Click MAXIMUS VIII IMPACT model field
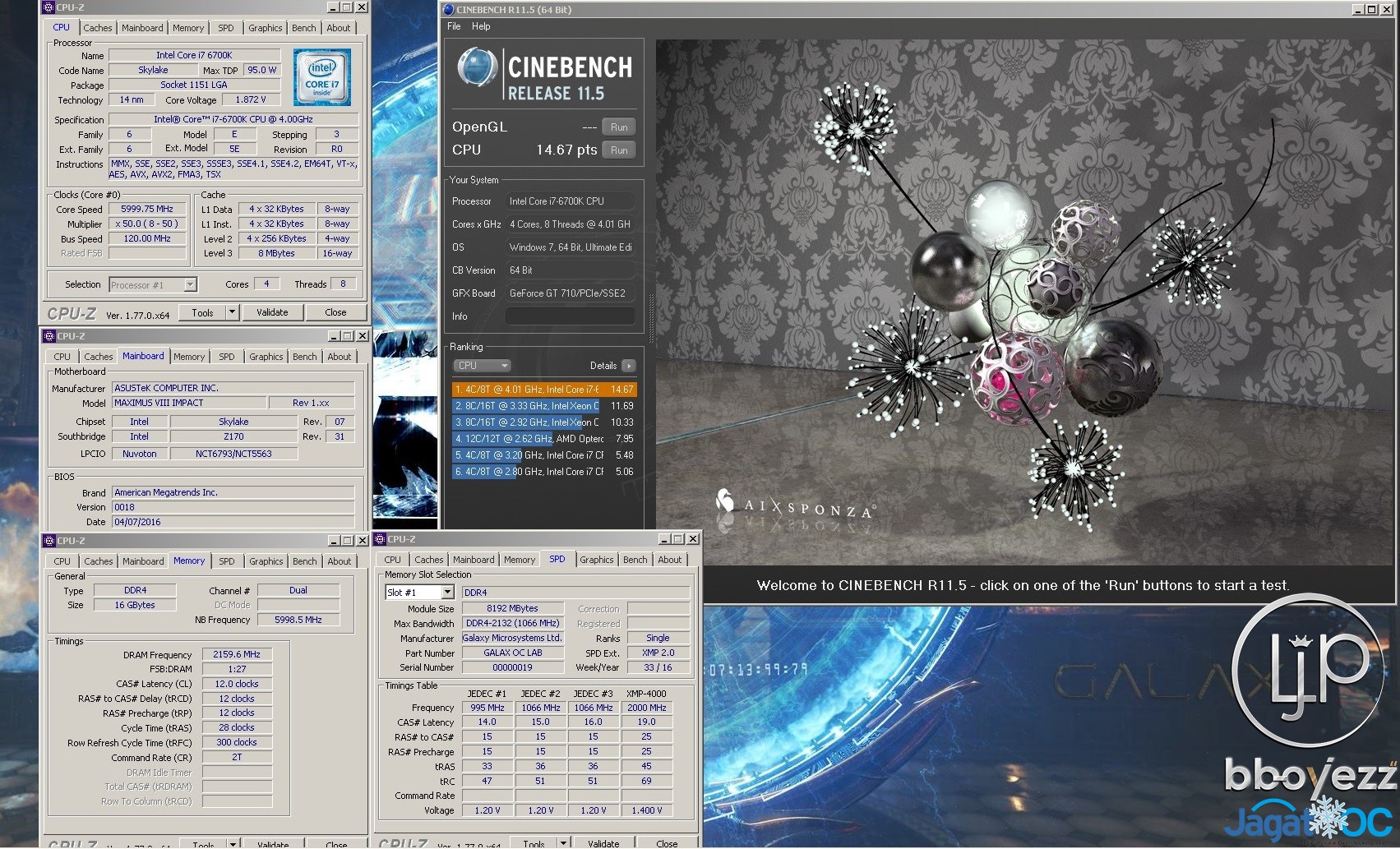The image size is (1400, 849). (x=189, y=403)
